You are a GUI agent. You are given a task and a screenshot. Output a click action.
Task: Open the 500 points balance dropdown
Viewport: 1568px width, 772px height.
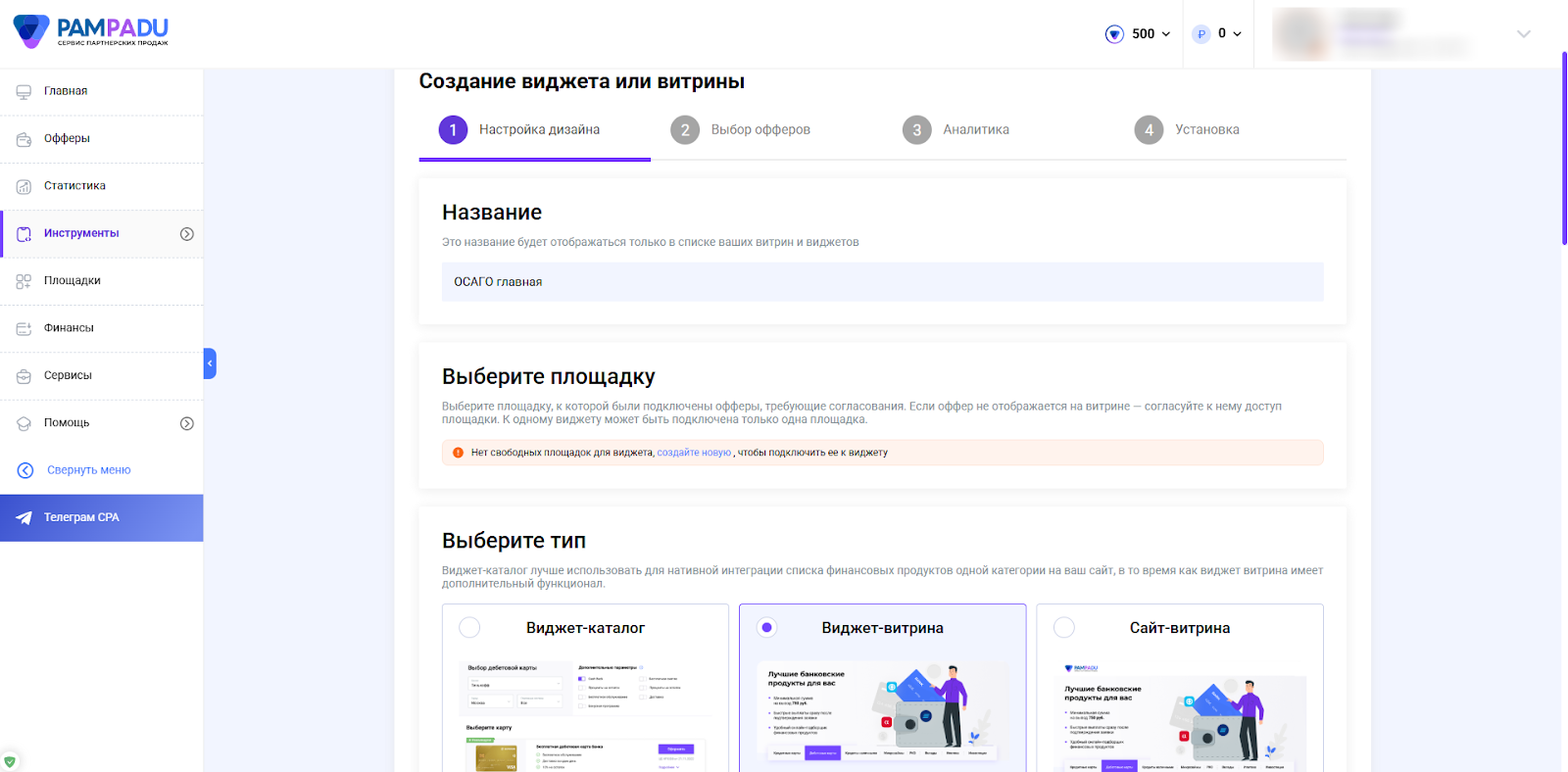pos(1138,33)
